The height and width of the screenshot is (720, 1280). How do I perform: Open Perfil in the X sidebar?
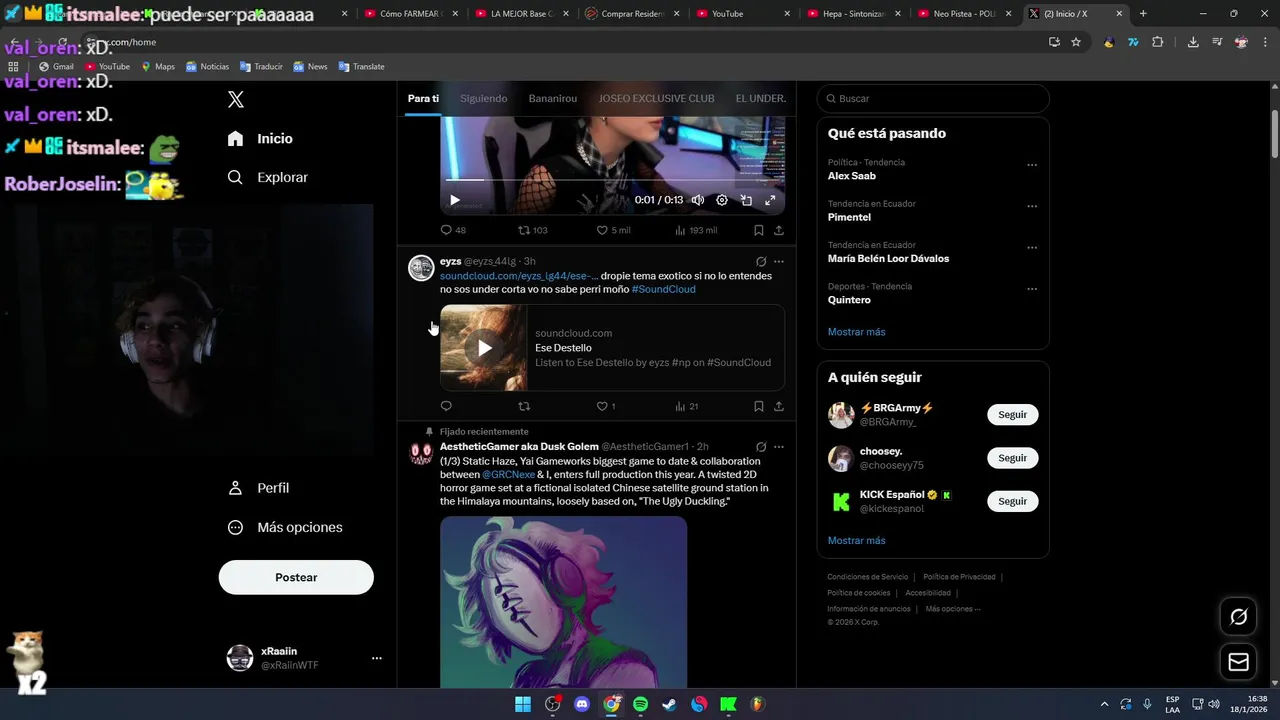(x=259, y=488)
